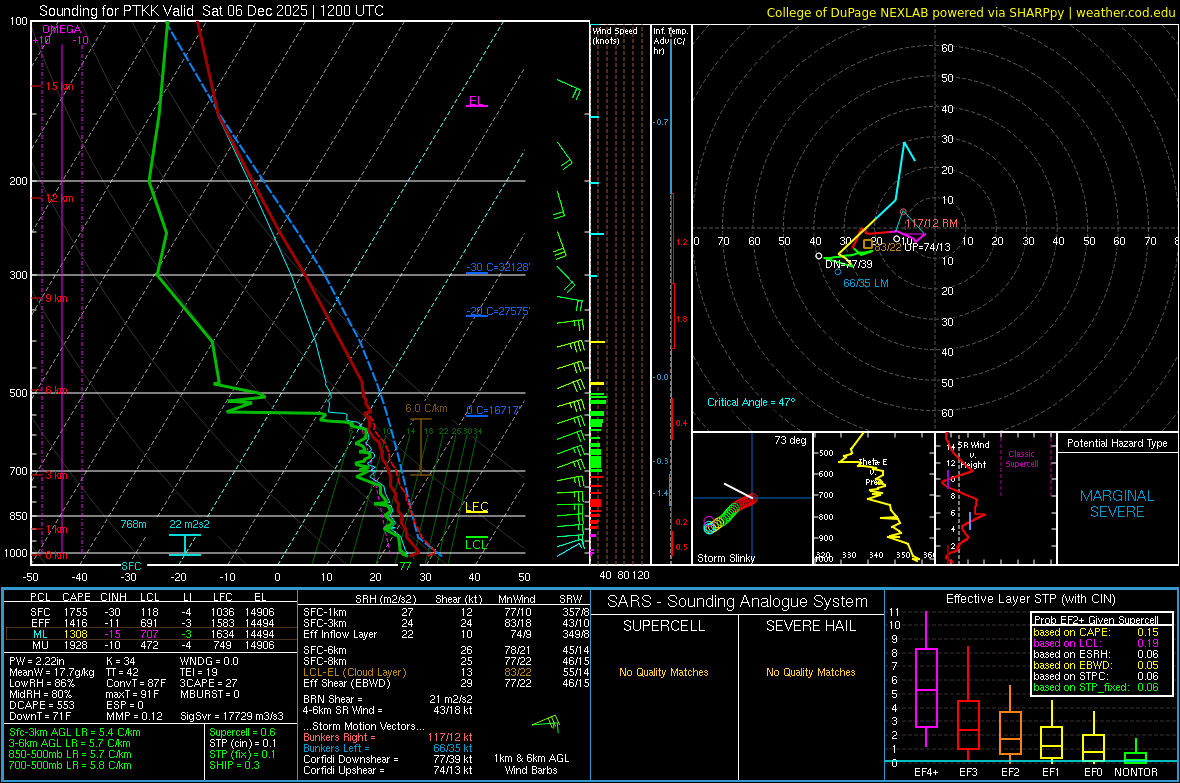Click '700-500mb LR = 5.8 C/km'

(x=70, y=765)
